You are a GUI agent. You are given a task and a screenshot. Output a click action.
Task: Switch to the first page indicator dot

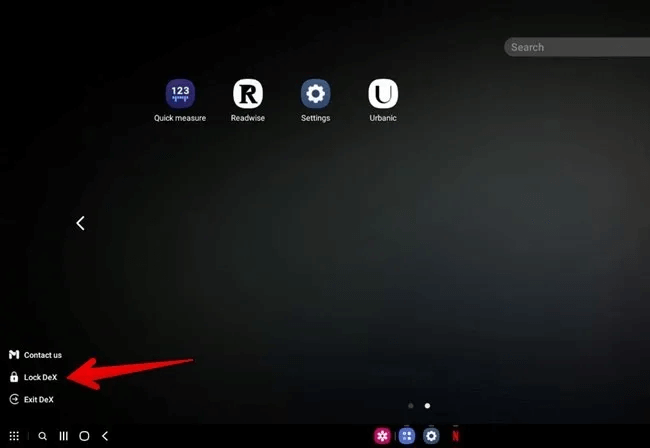410,406
